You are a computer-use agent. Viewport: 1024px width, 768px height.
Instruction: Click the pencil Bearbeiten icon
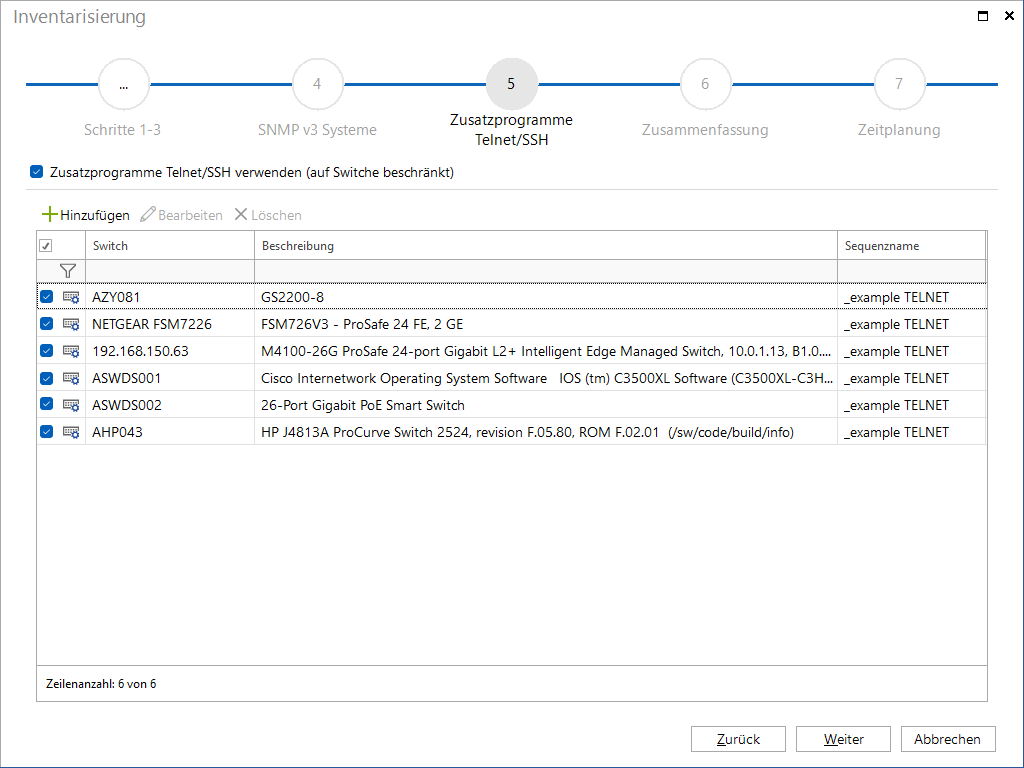point(148,214)
